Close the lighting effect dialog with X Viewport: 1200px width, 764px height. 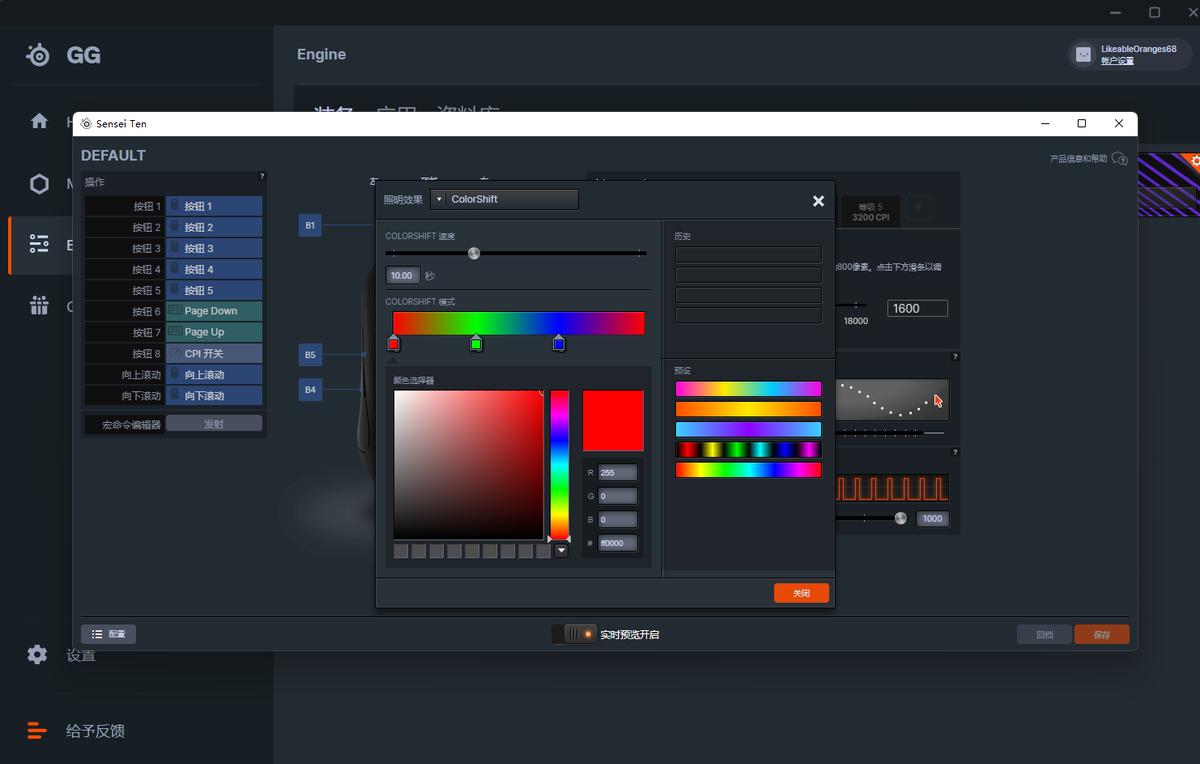coord(818,201)
